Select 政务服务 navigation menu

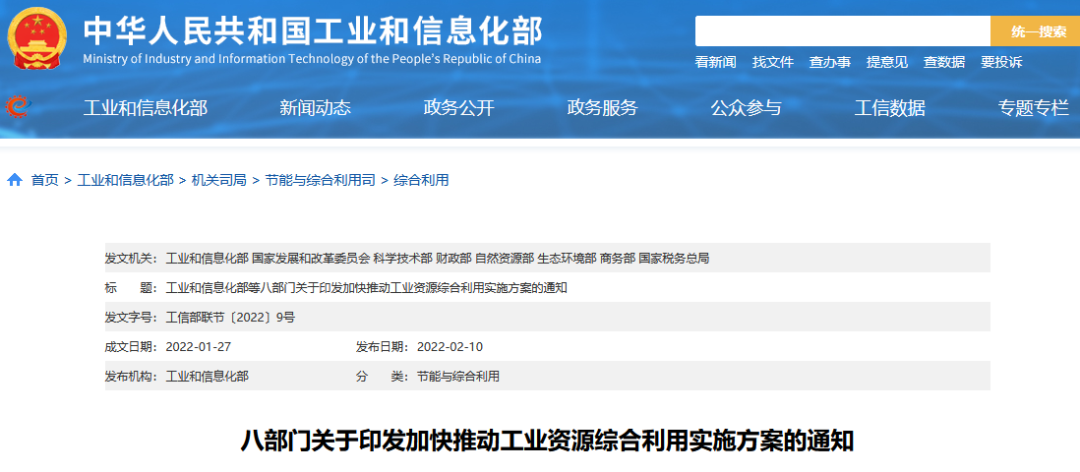tap(603, 108)
